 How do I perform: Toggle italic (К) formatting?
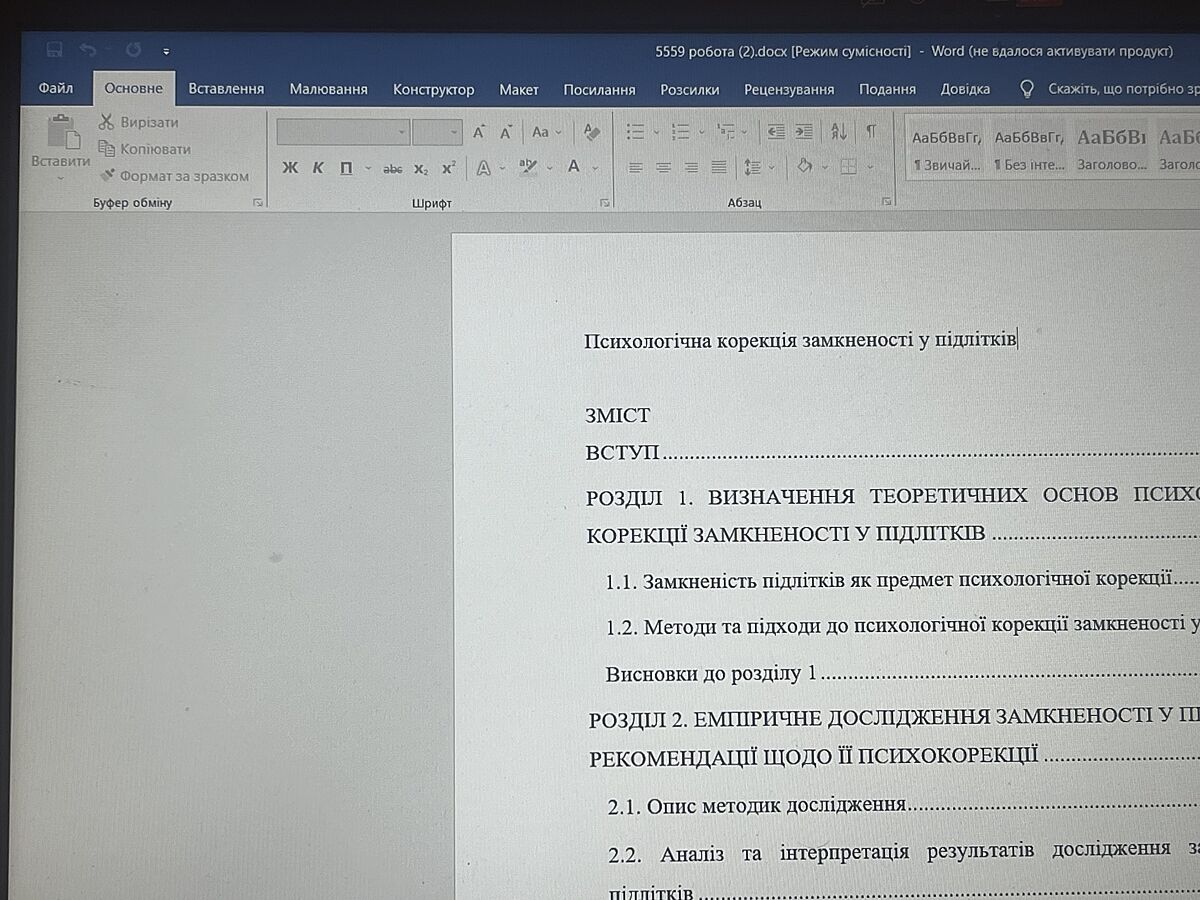tap(318, 168)
